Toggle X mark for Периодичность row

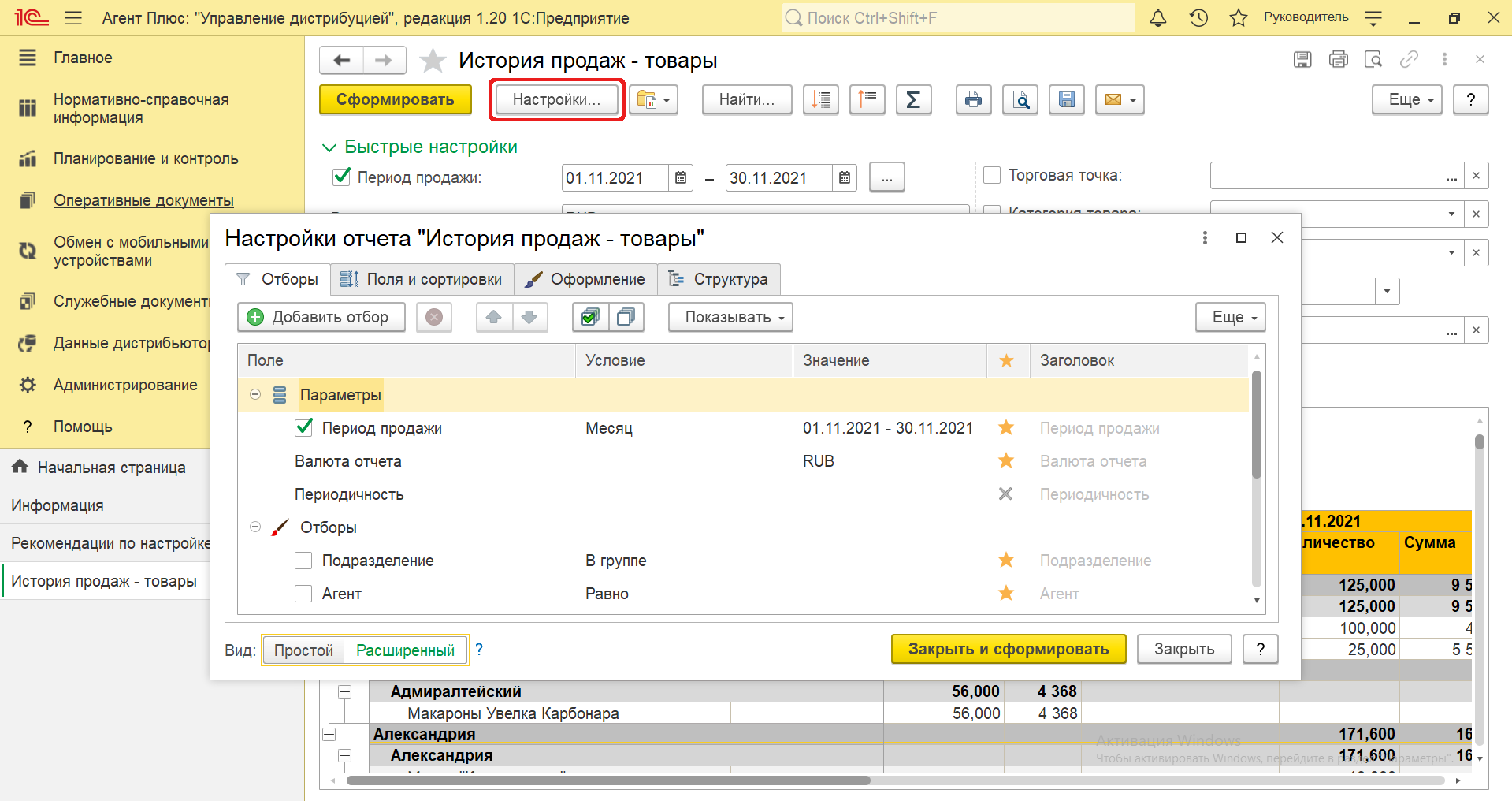[1005, 494]
